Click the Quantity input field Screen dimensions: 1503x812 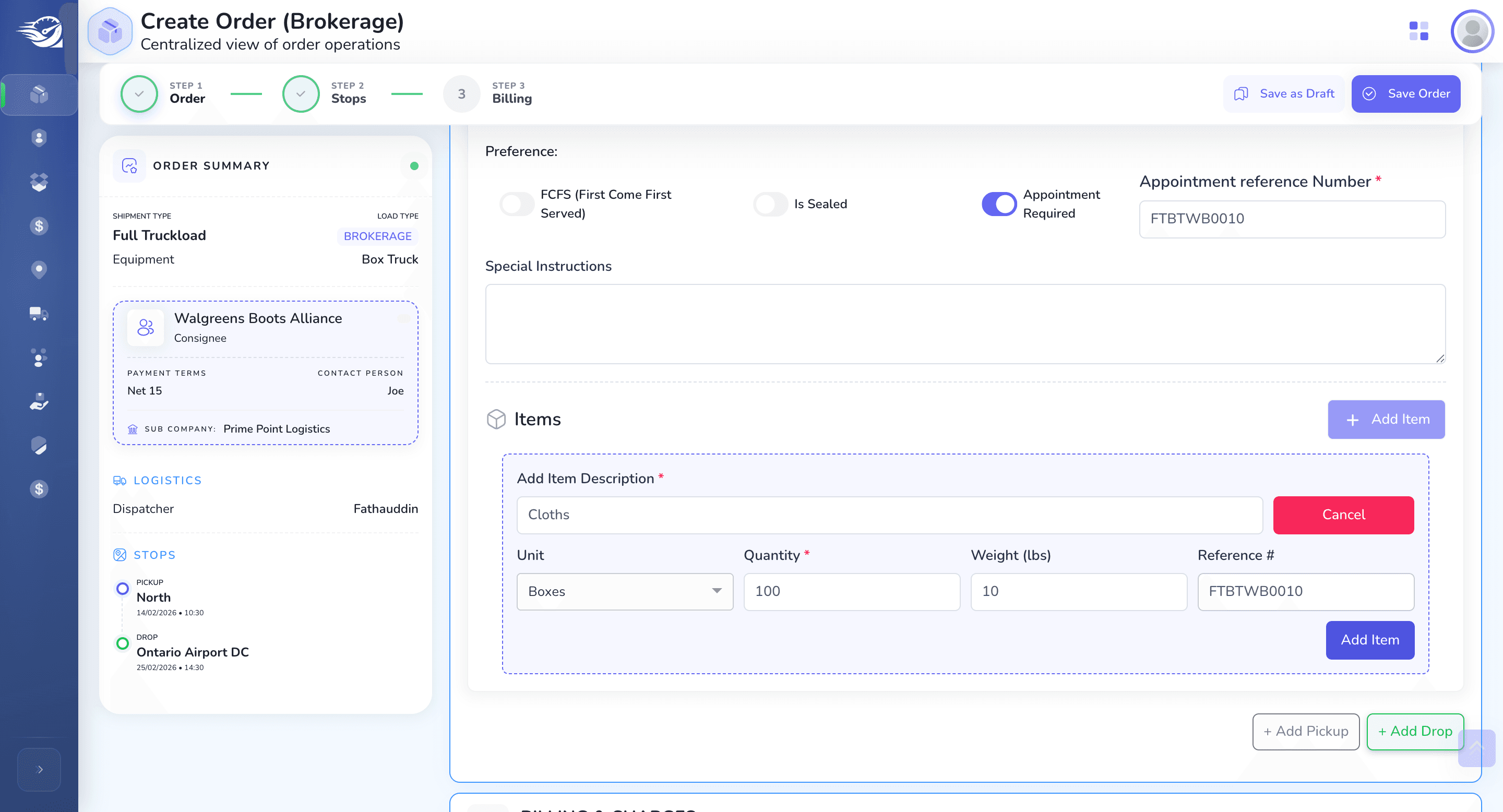851,591
